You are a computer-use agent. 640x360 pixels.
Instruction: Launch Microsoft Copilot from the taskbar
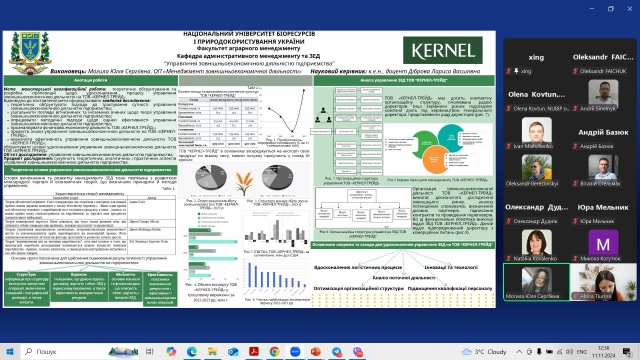click(171, 351)
